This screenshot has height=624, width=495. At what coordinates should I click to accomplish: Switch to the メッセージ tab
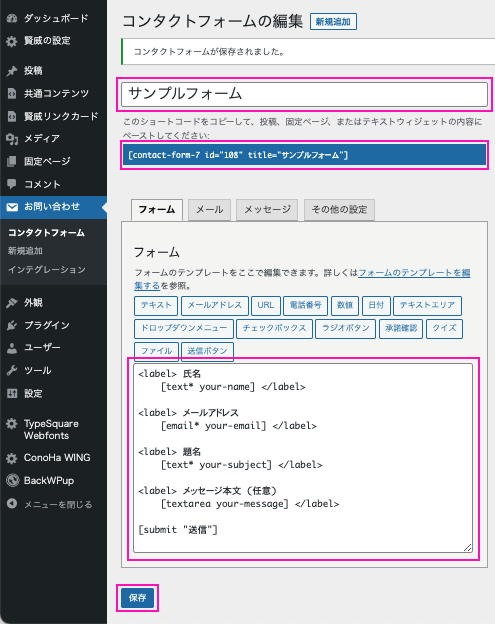267,210
